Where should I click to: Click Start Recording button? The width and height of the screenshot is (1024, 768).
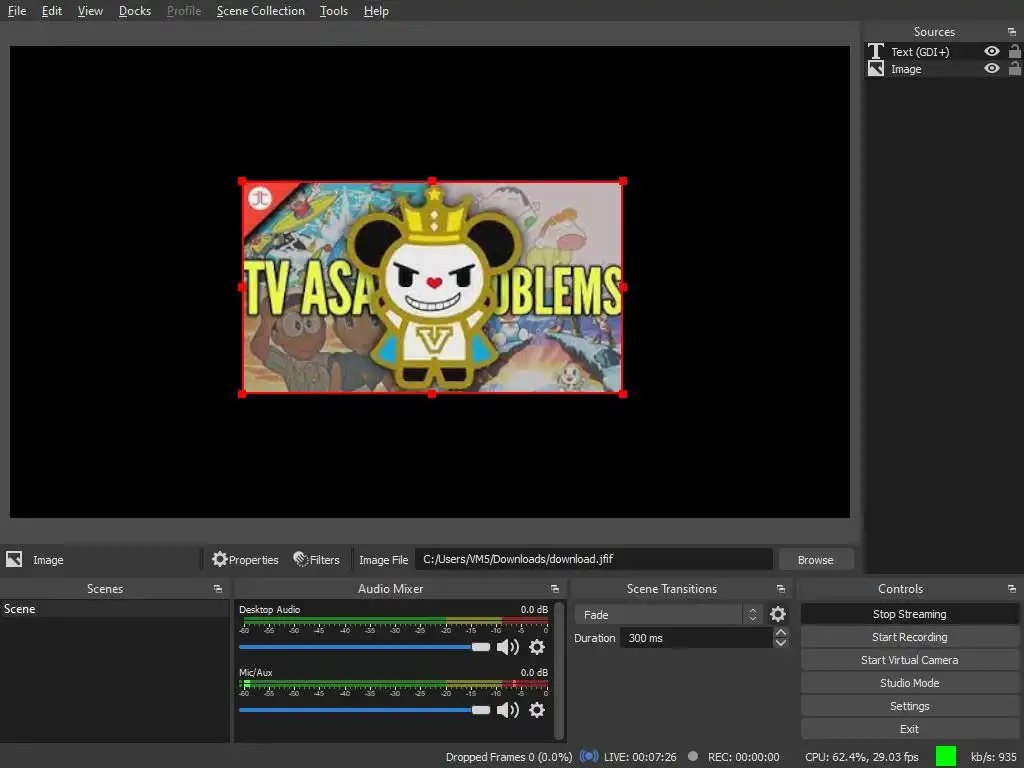tap(909, 637)
